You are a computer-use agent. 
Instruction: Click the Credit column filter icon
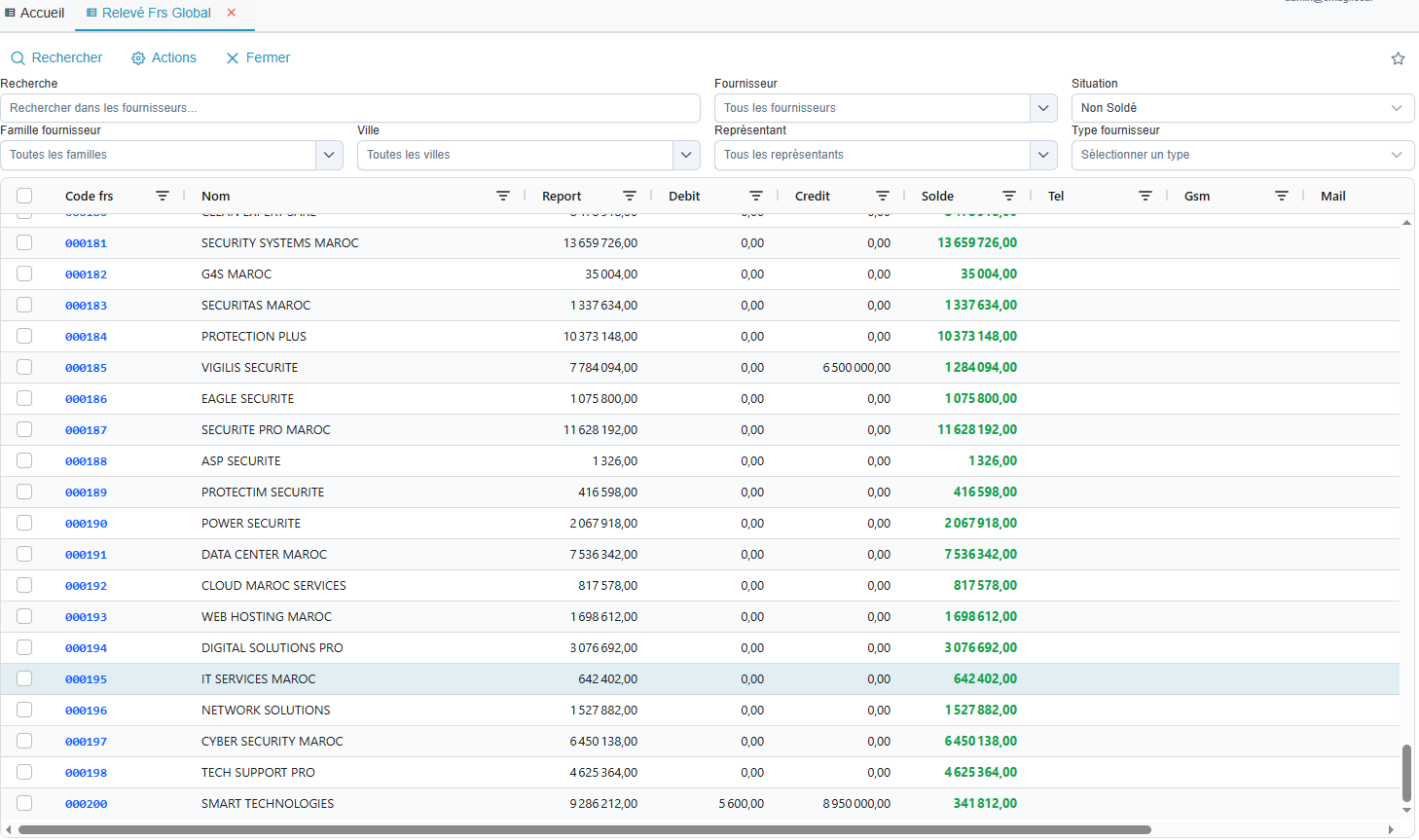[883, 196]
